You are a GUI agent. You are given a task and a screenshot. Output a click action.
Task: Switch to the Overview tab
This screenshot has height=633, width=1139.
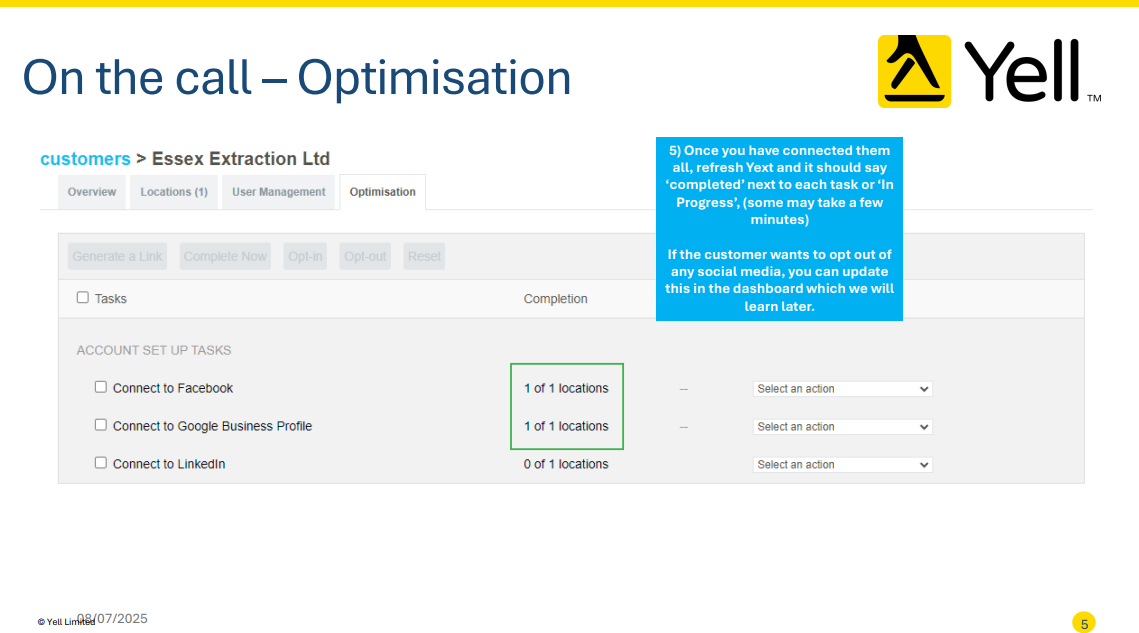coord(92,192)
